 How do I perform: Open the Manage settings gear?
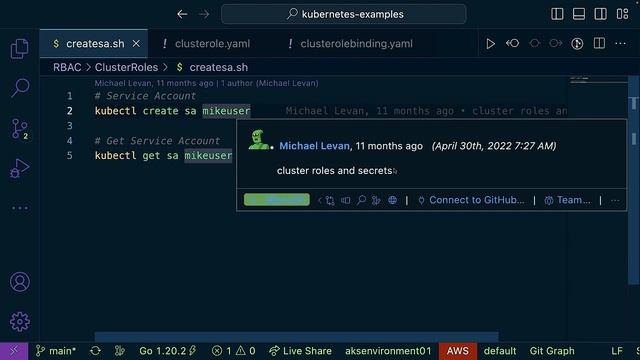point(20,322)
